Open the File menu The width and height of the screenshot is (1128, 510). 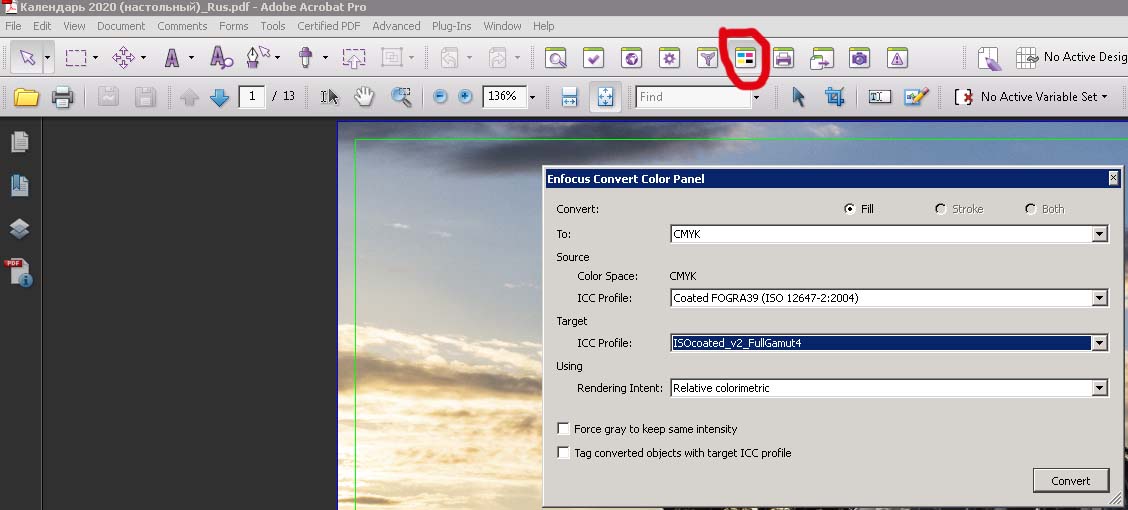tap(13, 26)
